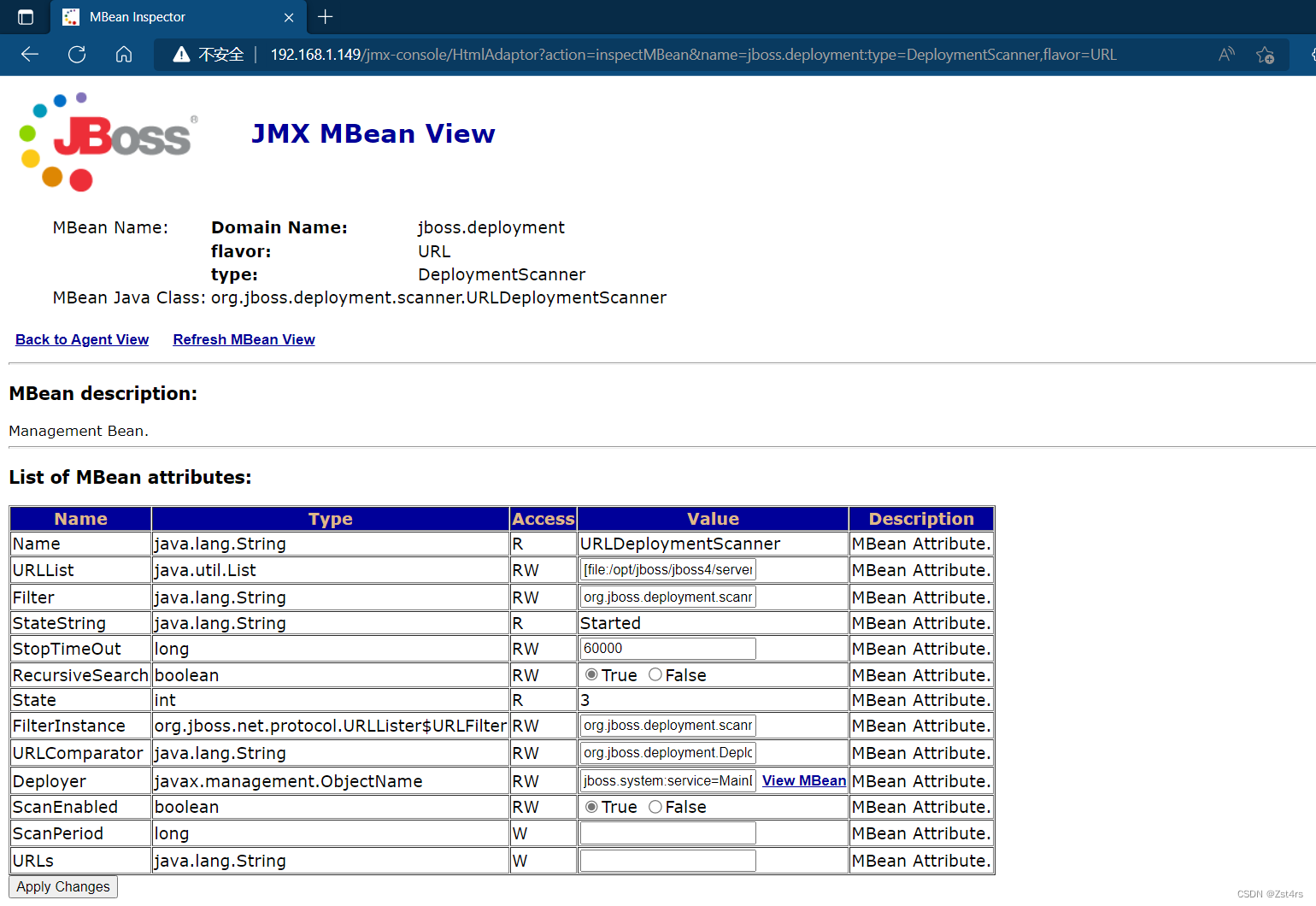The image size is (1316, 906).
Task: Set ScanEnabled to True
Action: tap(591, 806)
